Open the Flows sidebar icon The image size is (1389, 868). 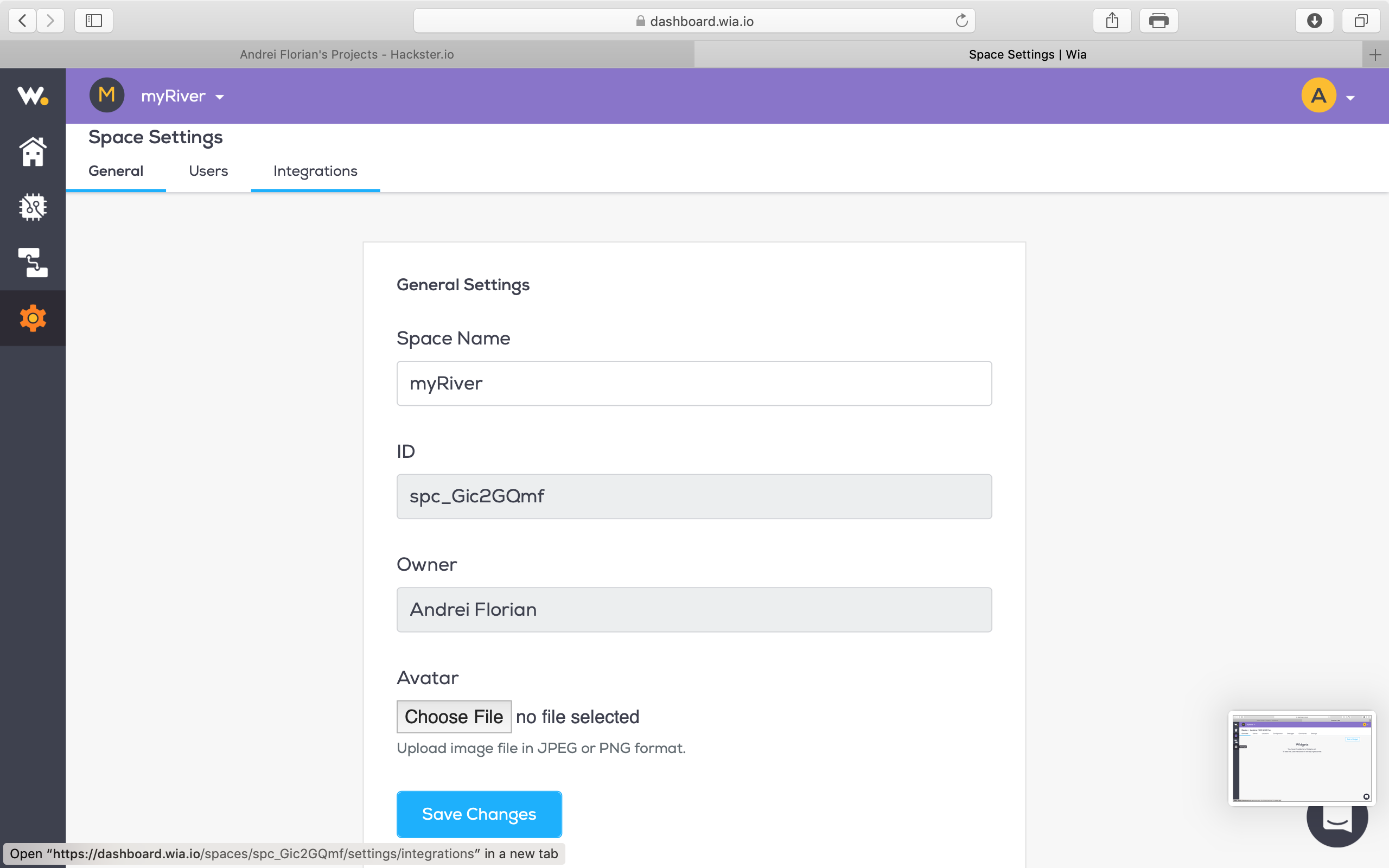coord(33,263)
